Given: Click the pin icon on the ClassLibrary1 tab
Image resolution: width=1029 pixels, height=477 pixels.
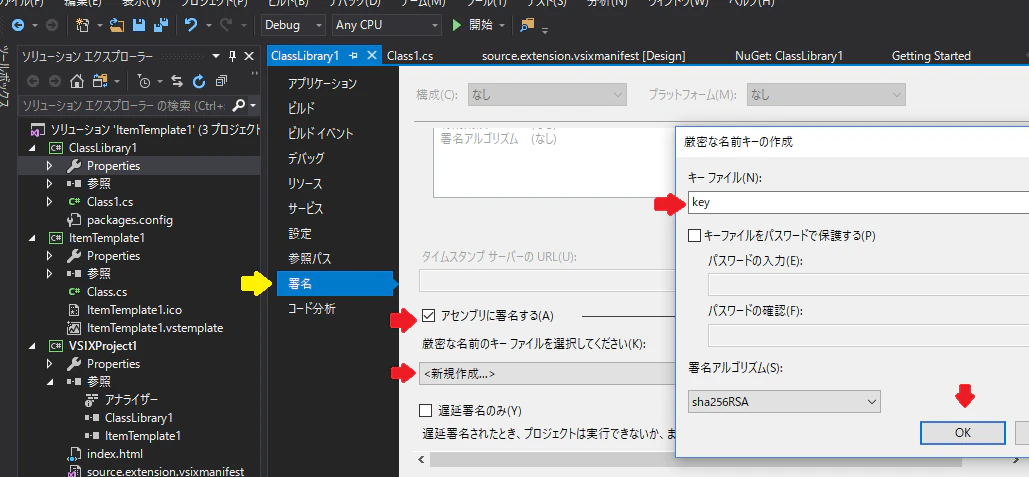Looking at the screenshot, I should tap(354, 56).
